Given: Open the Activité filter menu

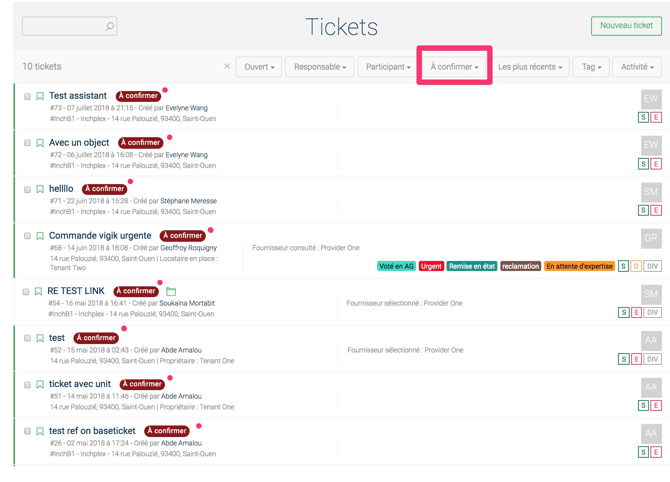Looking at the screenshot, I should point(637,67).
